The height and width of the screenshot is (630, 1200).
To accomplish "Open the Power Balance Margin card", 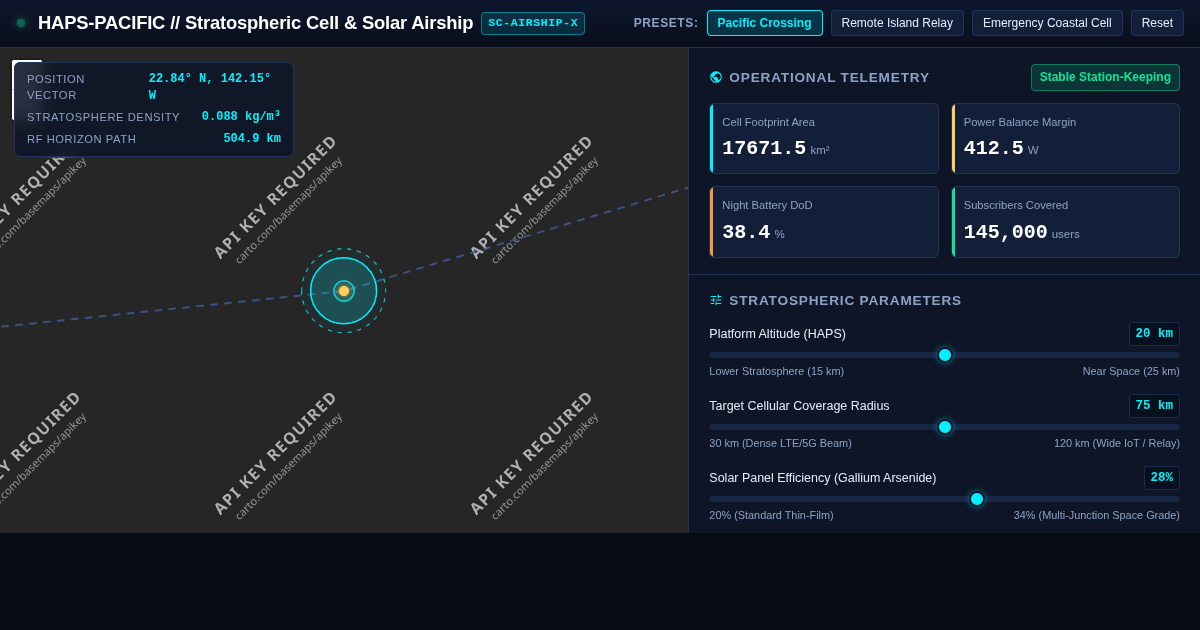I will (1065, 139).
